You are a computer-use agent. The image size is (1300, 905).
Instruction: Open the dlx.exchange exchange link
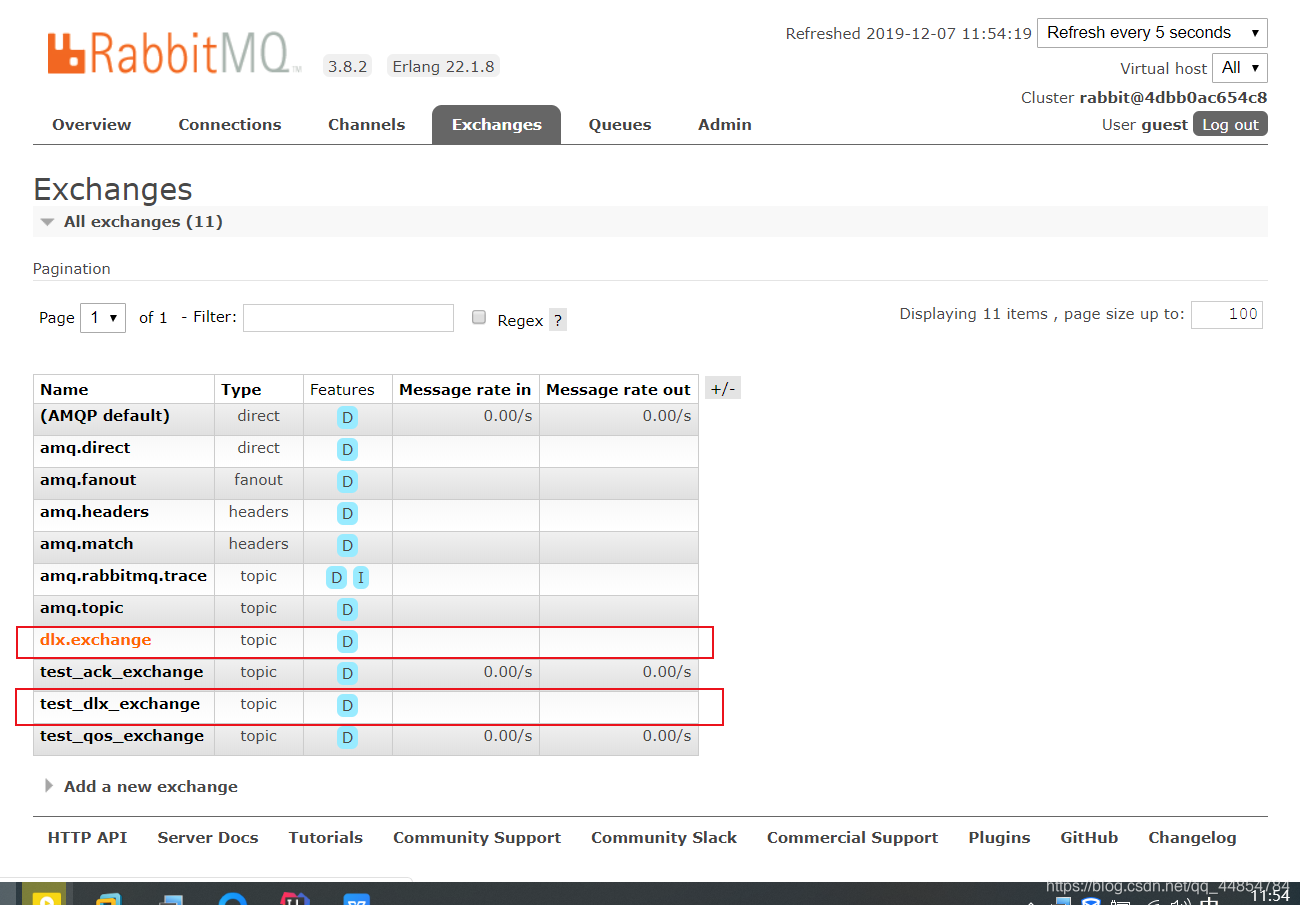tap(96, 640)
